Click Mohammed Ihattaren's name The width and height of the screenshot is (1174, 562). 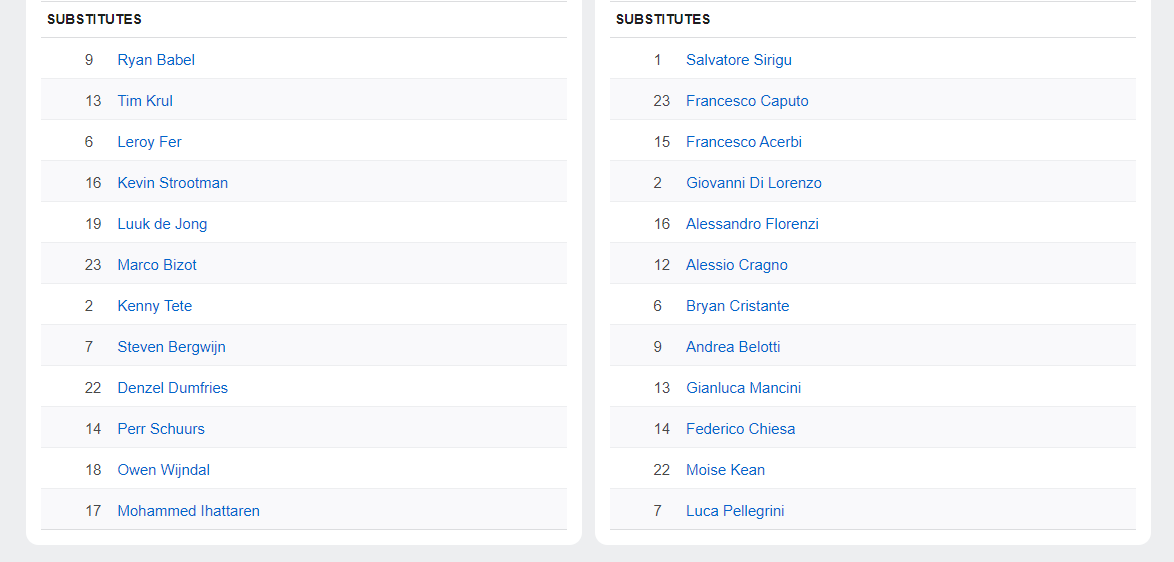click(x=188, y=511)
